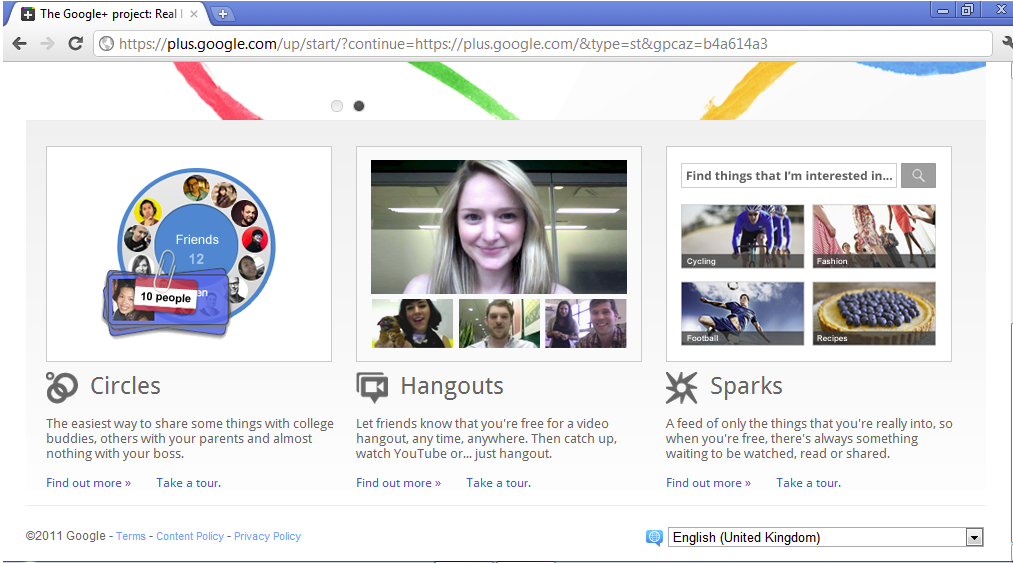Click 'Find out more' under Circles
The image size is (1013, 563).
tap(89, 483)
